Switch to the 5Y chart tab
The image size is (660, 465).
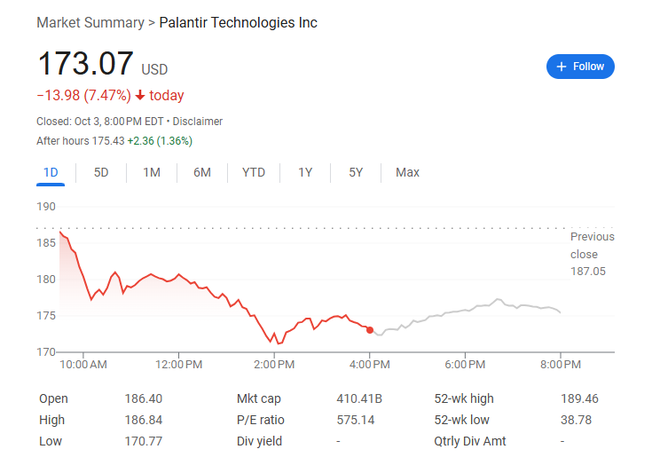coord(356,172)
